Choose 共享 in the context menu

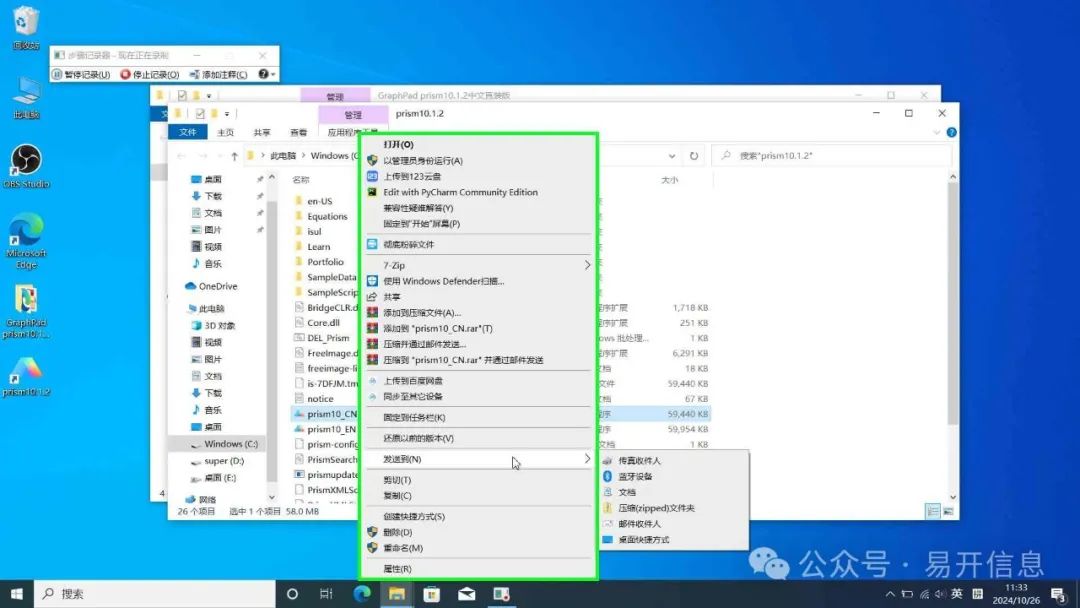click(477, 297)
